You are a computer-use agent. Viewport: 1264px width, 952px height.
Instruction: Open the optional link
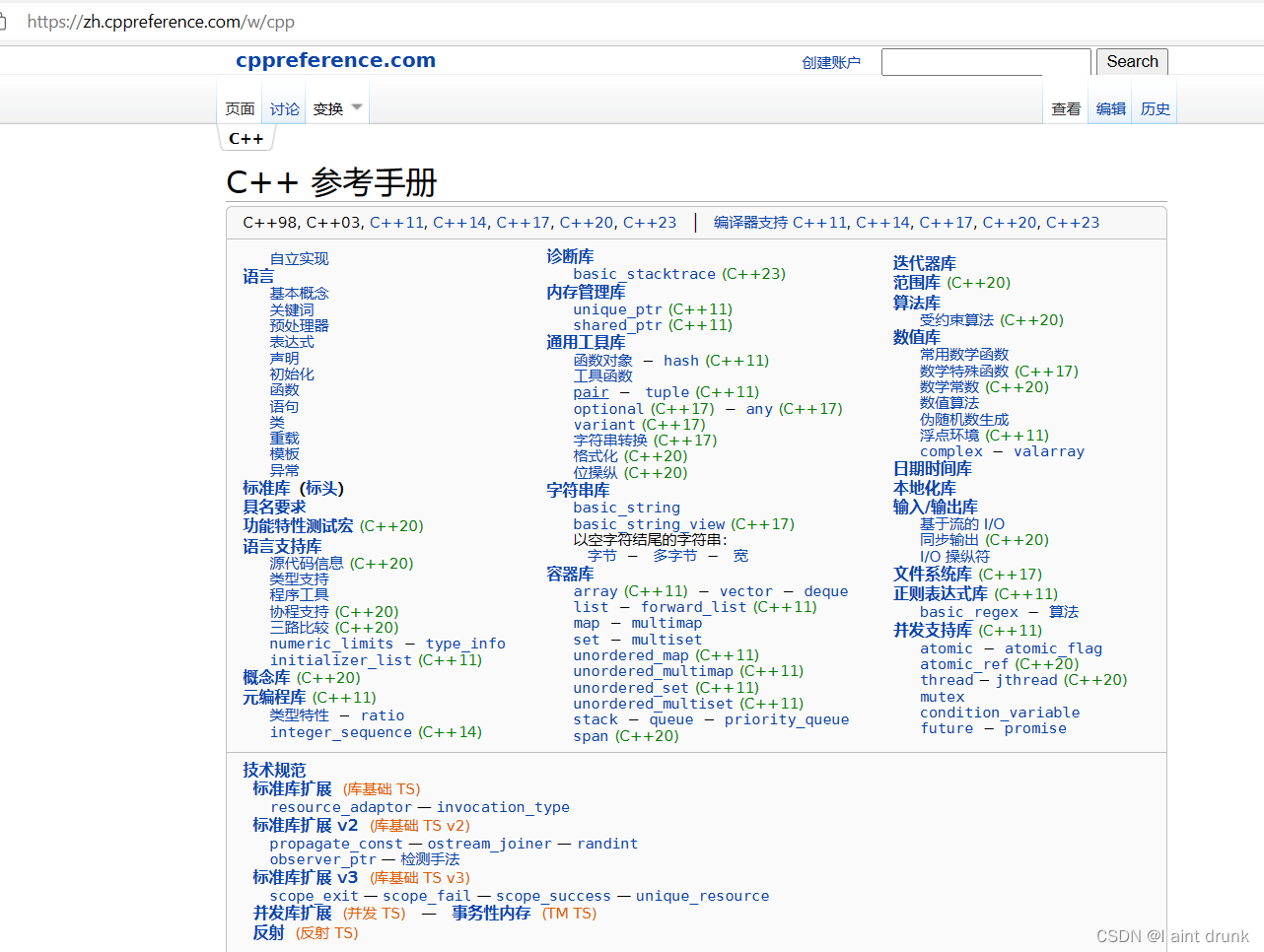click(x=608, y=409)
